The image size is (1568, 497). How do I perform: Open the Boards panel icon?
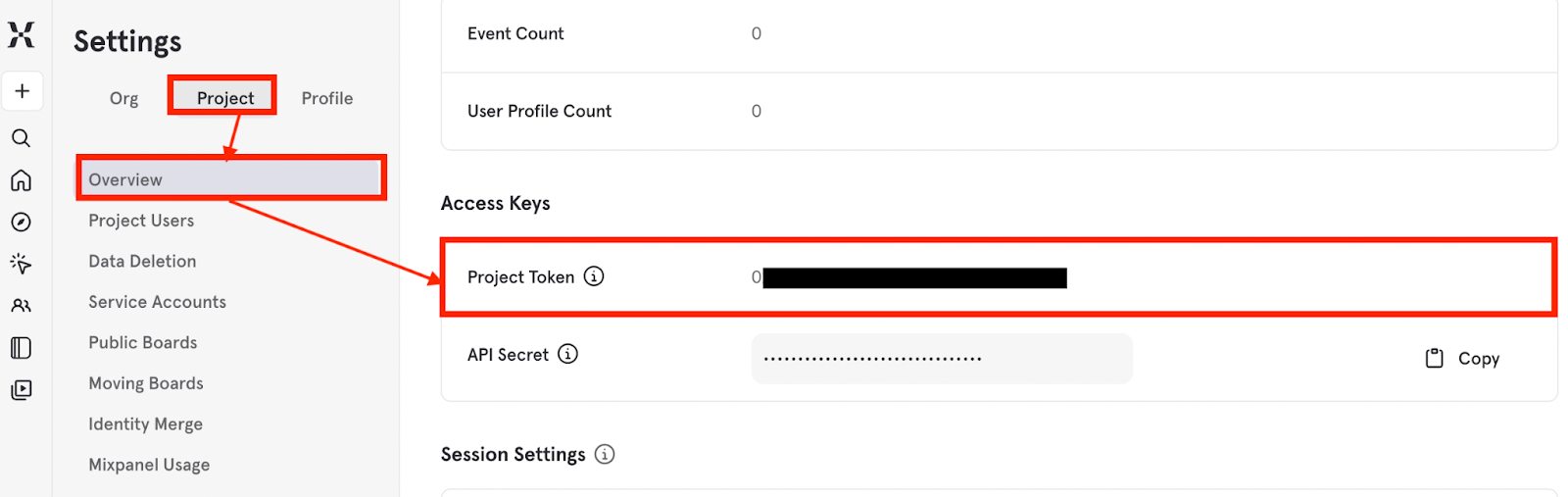[x=21, y=348]
